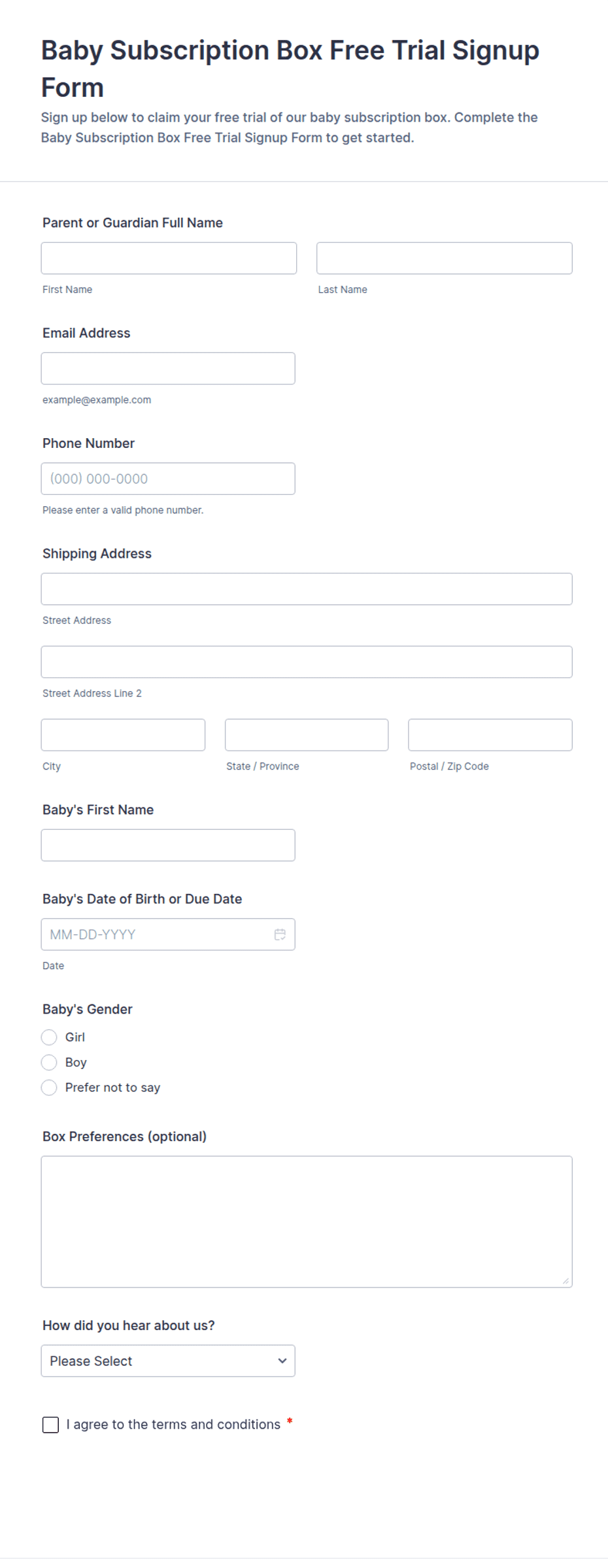Click the MM-DD-YYYY date field
The height and width of the screenshot is (1568, 608).
click(x=168, y=934)
